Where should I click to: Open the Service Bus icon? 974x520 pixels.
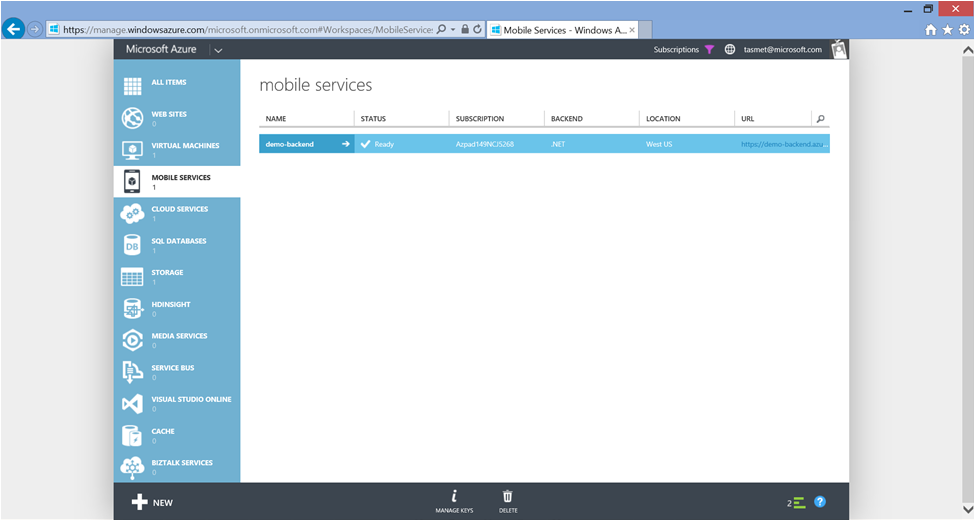(x=132, y=372)
